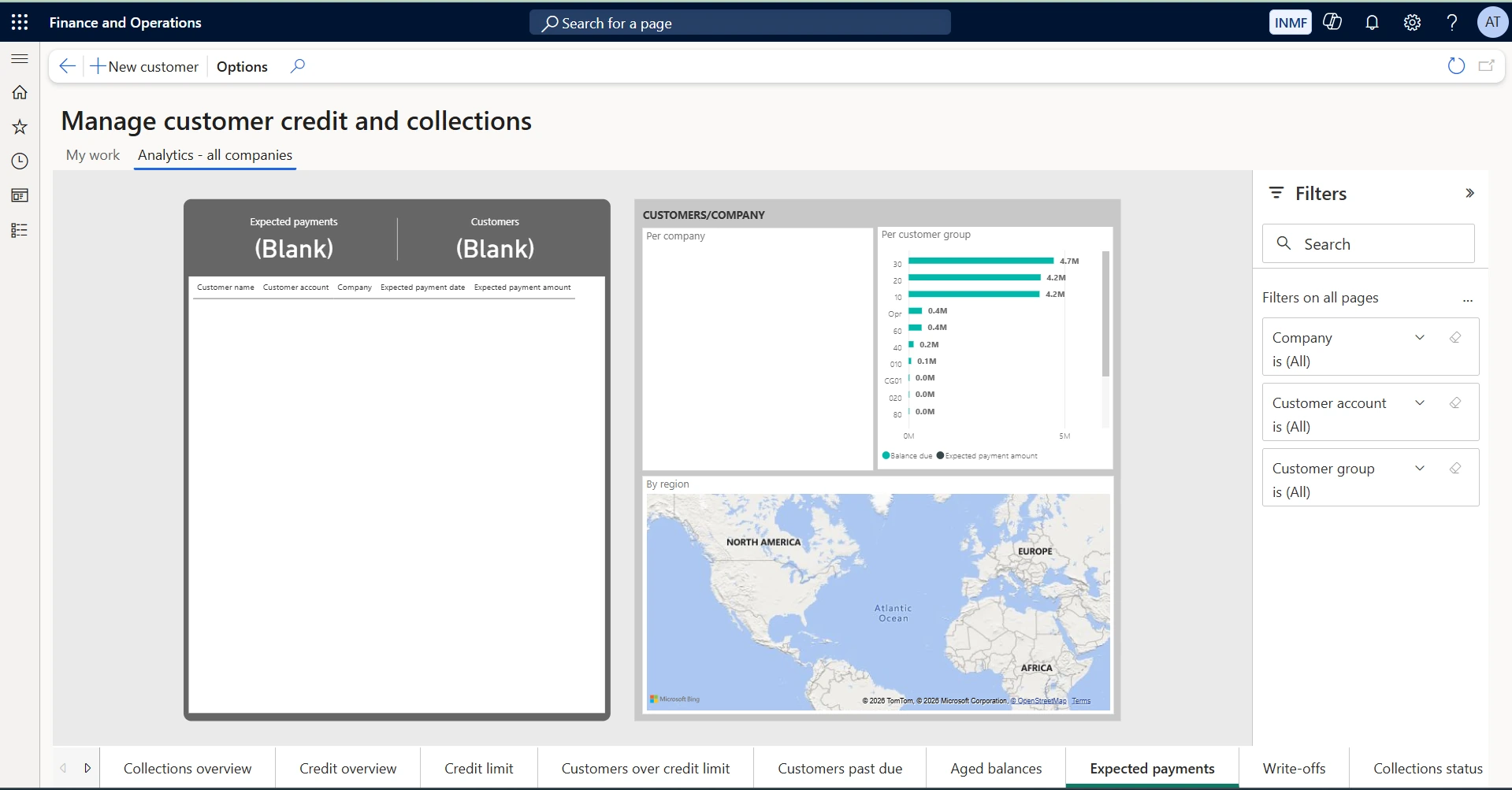
Task: Open the Settings gear
Action: [x=1412, y=22]
